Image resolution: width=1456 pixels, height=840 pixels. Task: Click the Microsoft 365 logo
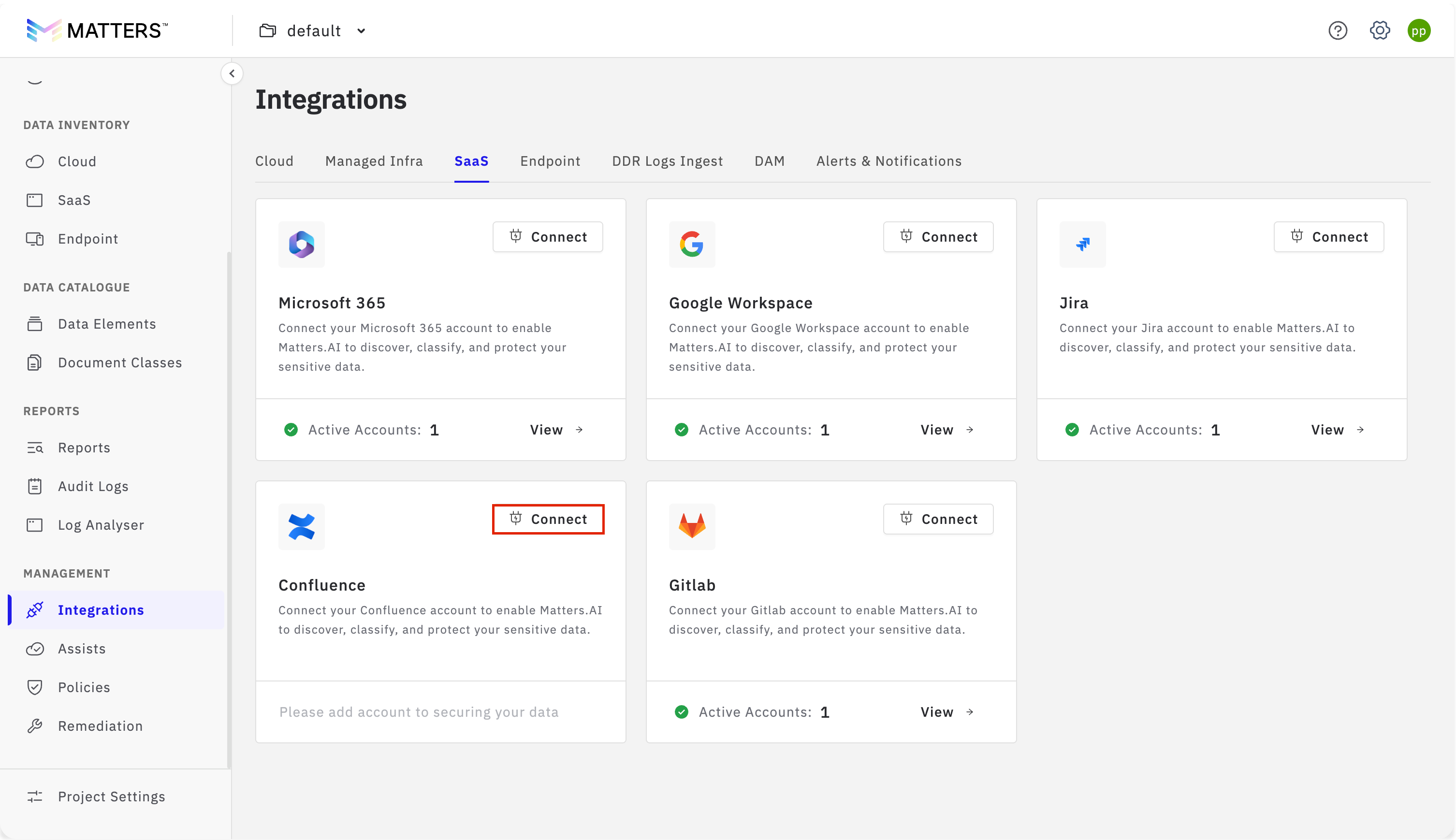pyautogui.click(x=301, y=245)
